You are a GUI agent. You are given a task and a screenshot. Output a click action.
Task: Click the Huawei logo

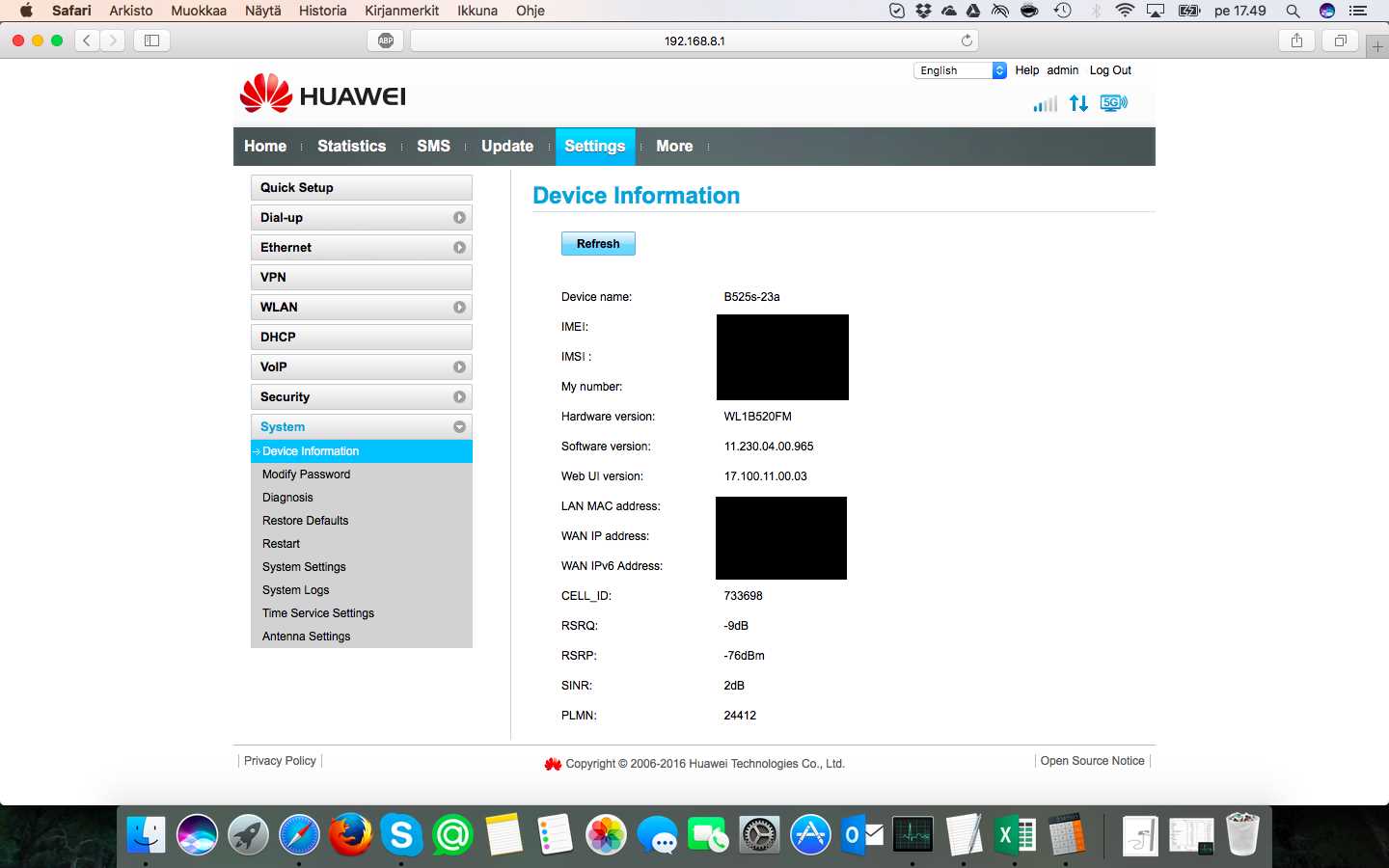tap(323, 94)
